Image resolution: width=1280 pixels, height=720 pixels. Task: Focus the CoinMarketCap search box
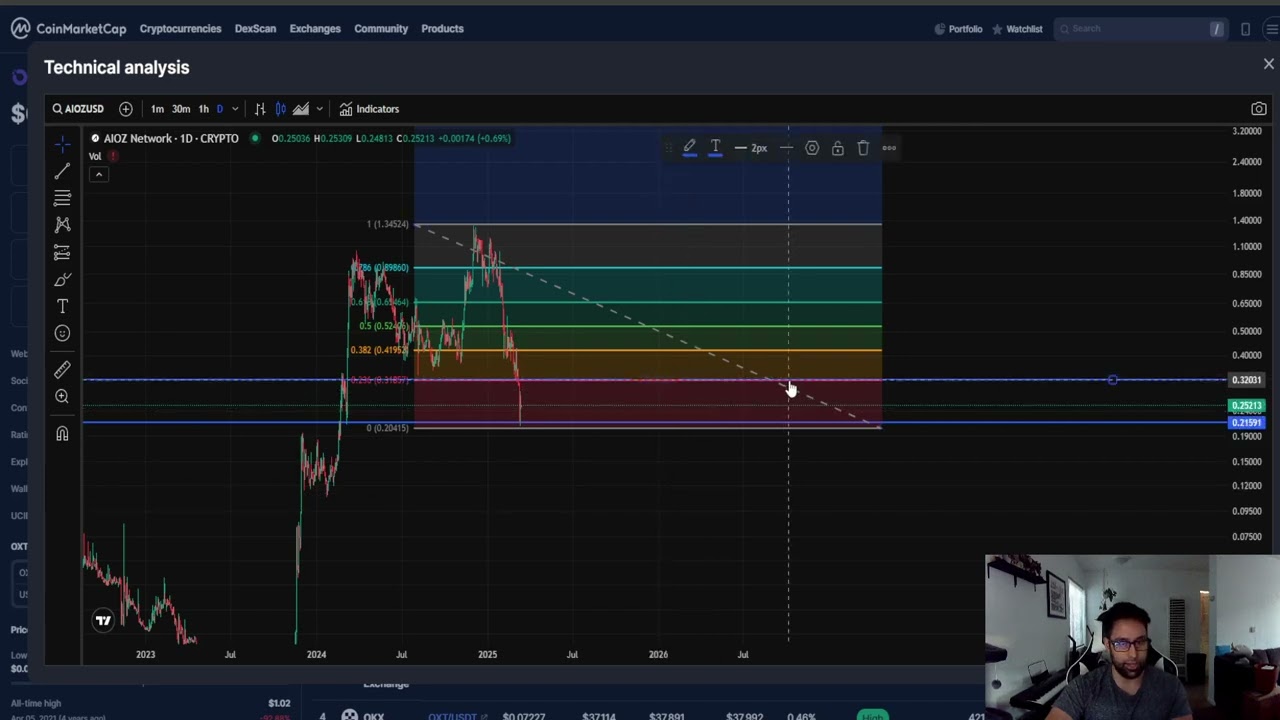(x=1140, y=29)
